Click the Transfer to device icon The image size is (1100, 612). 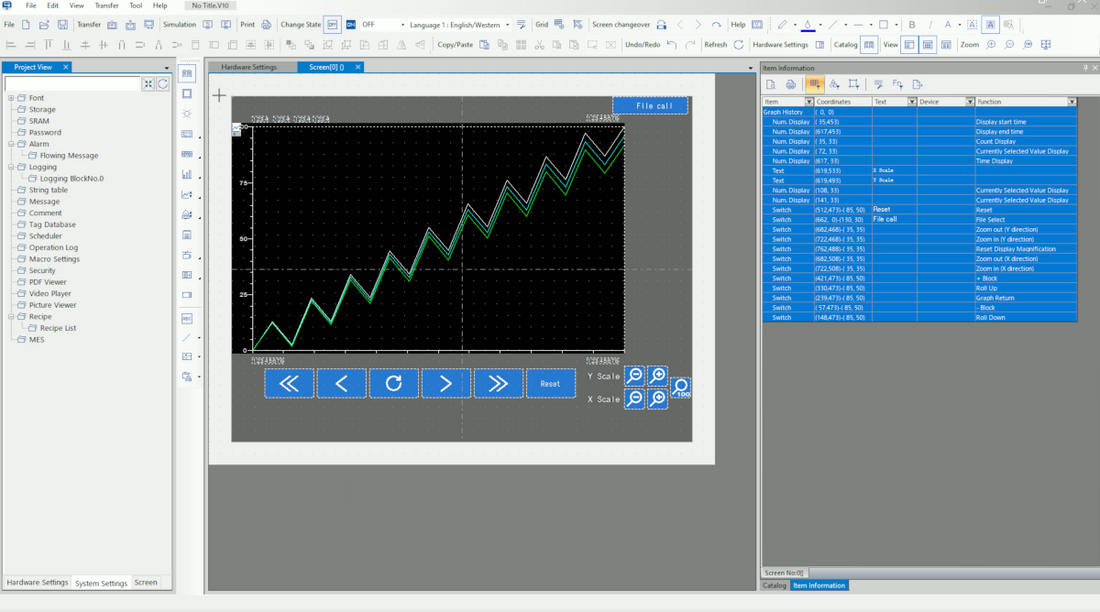(x=113, y=25)
